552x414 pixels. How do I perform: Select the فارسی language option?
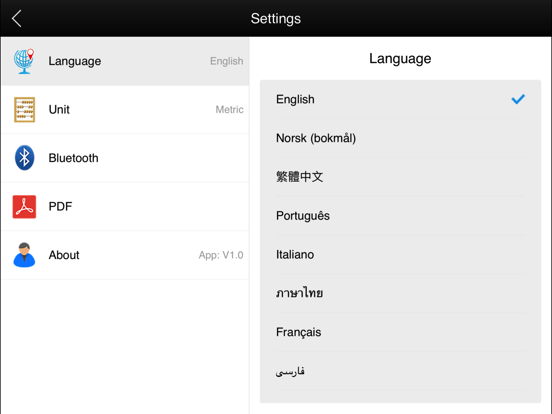coord(400,371)
